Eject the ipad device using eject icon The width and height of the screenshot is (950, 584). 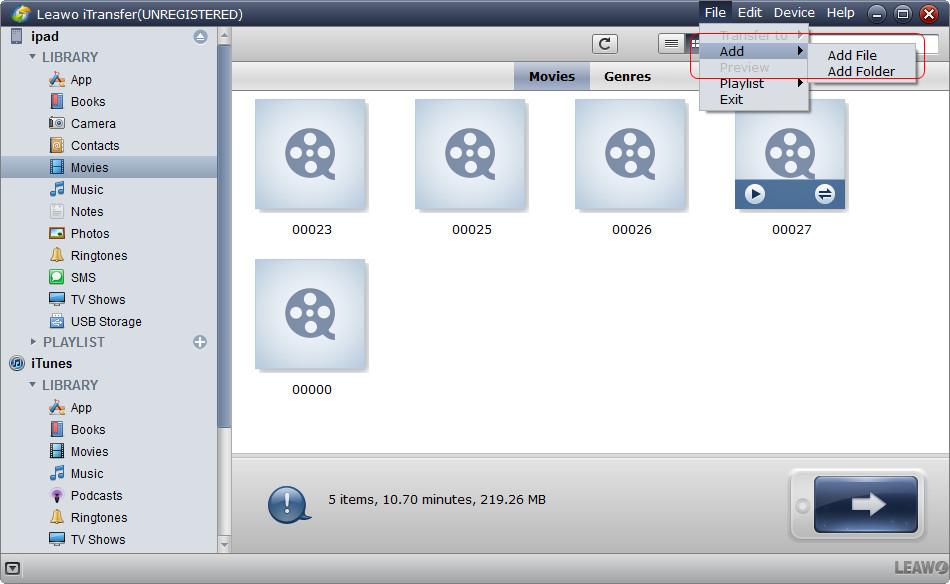tap(201, 37)
